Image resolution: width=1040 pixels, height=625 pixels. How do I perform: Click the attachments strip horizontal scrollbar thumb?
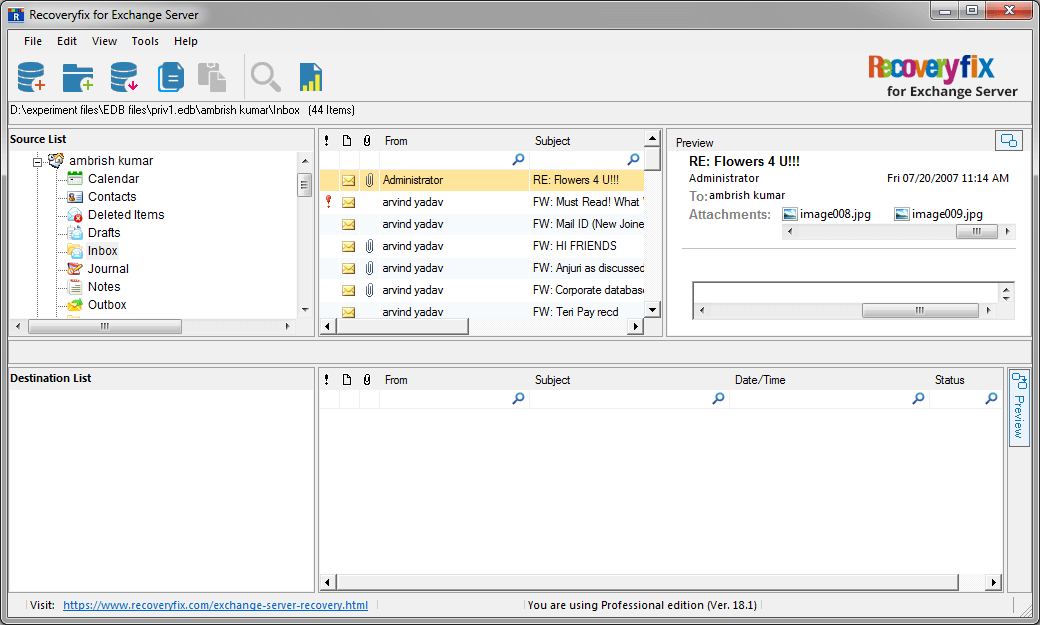point(976,232)
